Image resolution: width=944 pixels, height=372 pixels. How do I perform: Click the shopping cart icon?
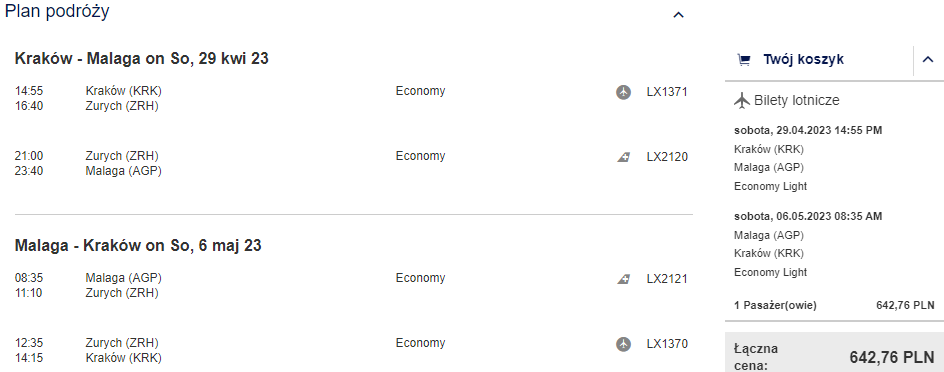click(x=744, y=60)
